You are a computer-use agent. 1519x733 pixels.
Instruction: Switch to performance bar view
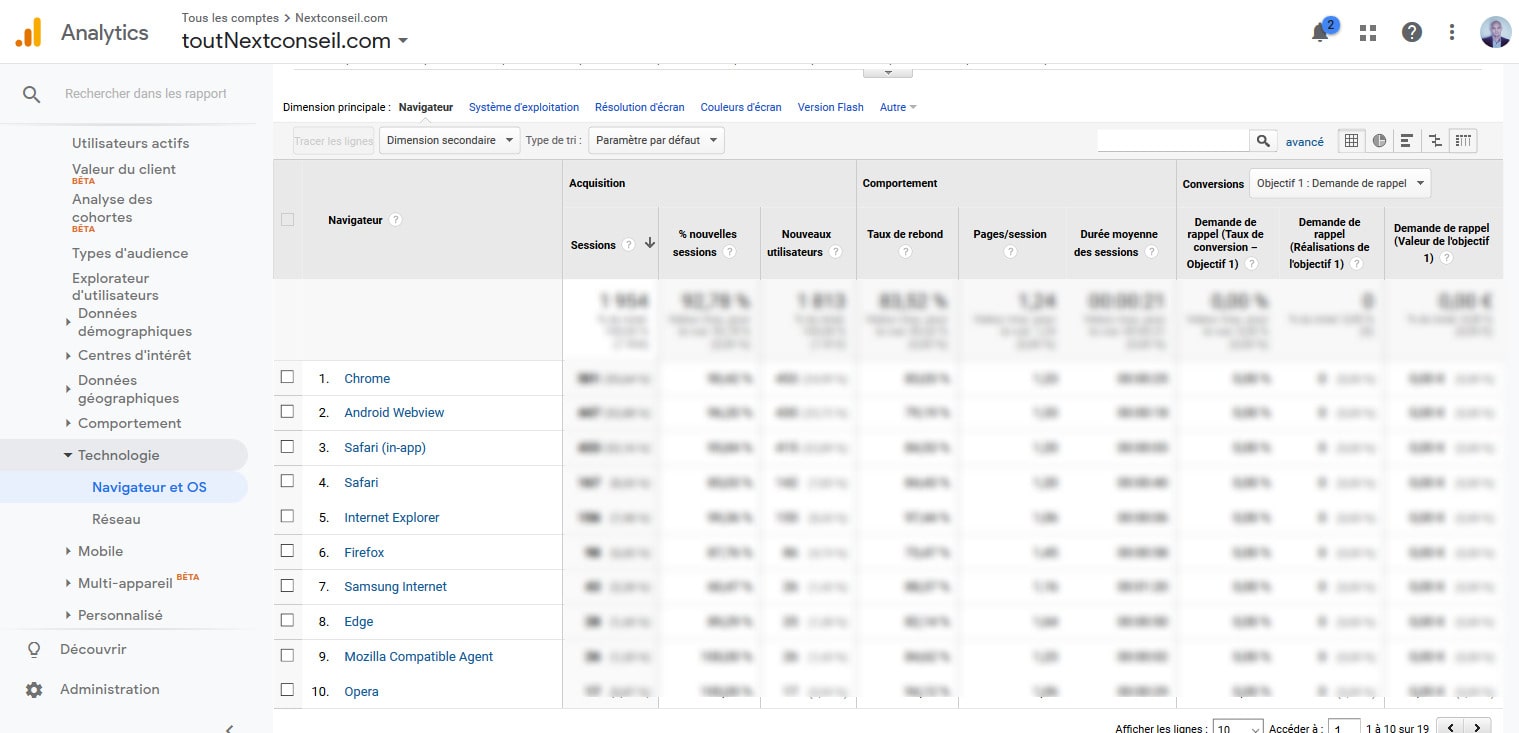[x=1407, y=141]
